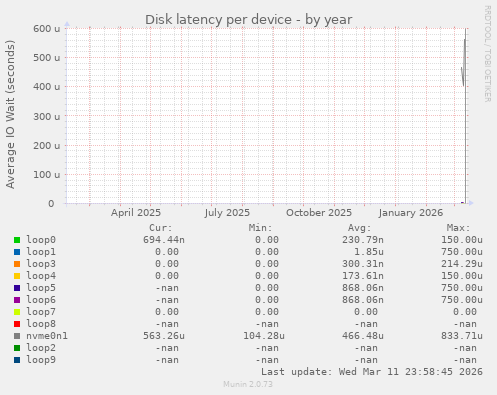This screenshot has height=395, width=497.
Task: Click the loop5 dark purple legend swatch
Action: [17, 288]
